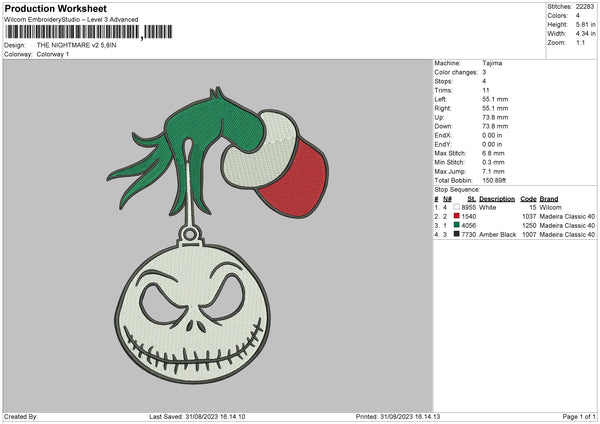Click the height value '5.81 in'
The height and width of the screenshot is (424, 600).
585,24
